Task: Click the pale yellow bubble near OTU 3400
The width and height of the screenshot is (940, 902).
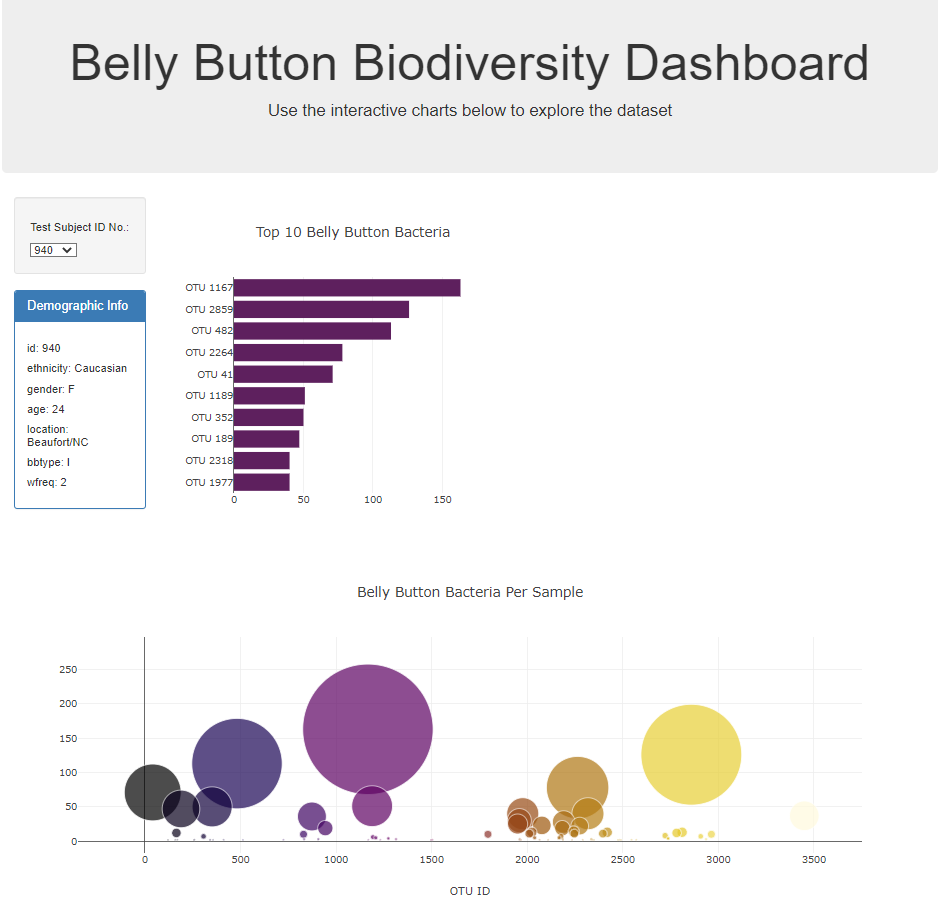Action: pos(802,816)
